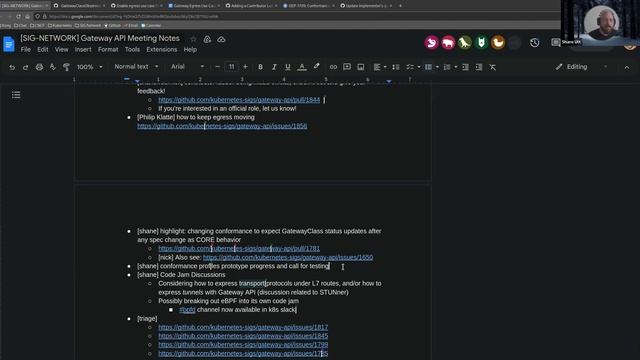This screenshot has width=640, height=360.
Task: Follow the #ebpf channel link
Action: [187, 310]
